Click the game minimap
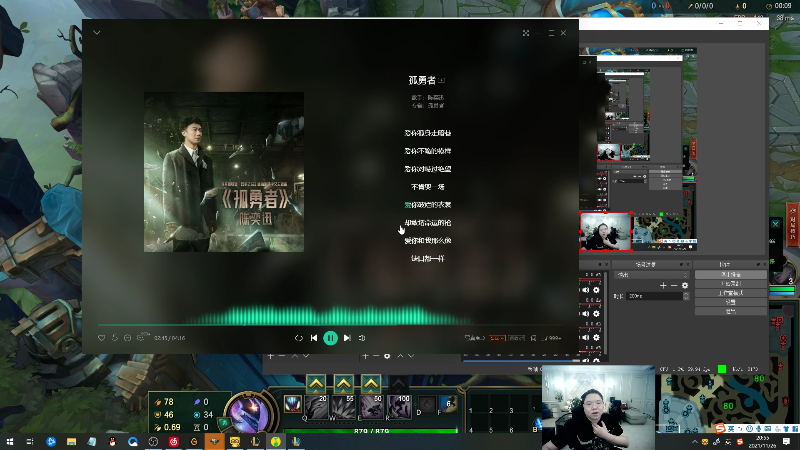The height and width of the screenshot is (450, 800). pos(730,403)
